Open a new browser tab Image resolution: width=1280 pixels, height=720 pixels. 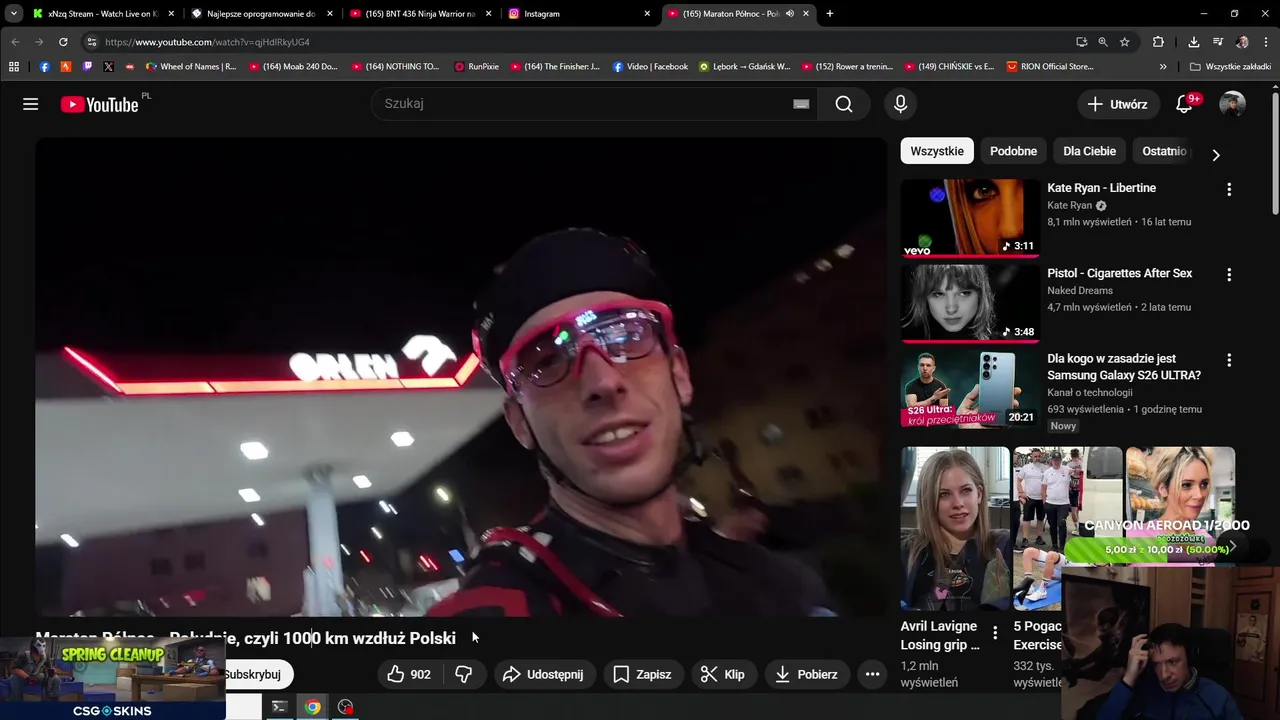829,14
